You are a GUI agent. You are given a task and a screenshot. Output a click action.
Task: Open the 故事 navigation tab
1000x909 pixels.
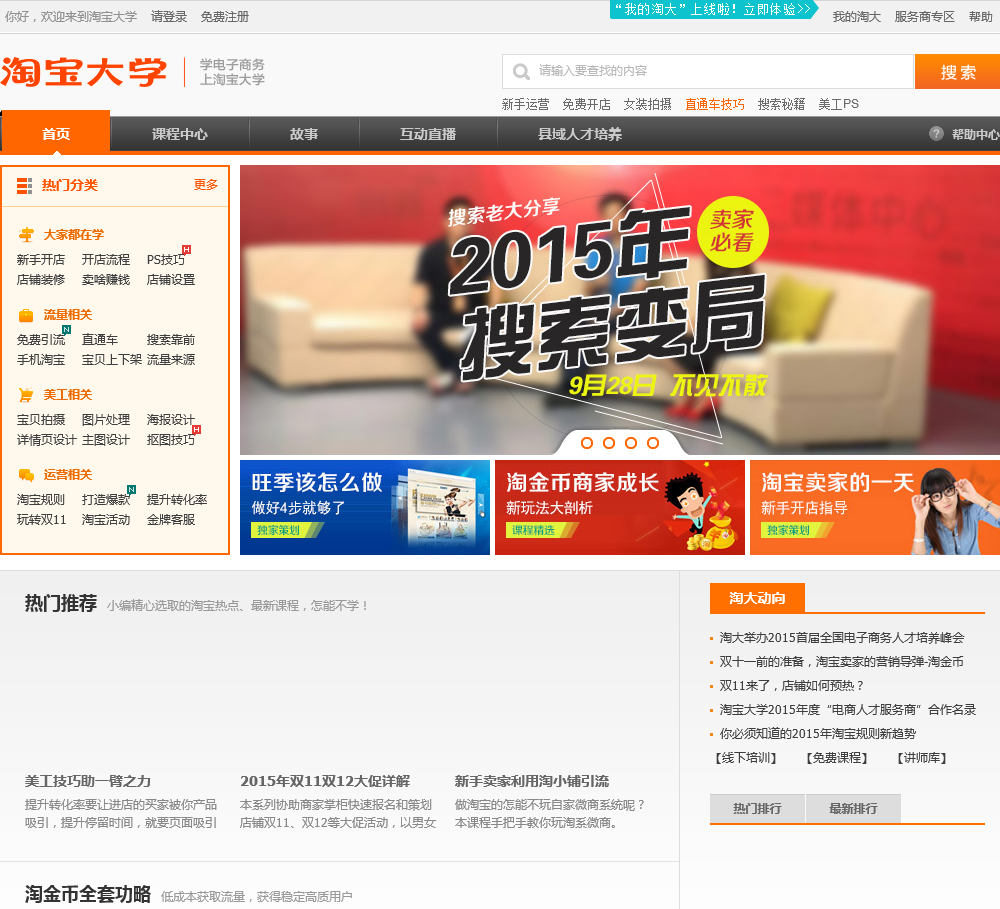(x=304, y=134)
